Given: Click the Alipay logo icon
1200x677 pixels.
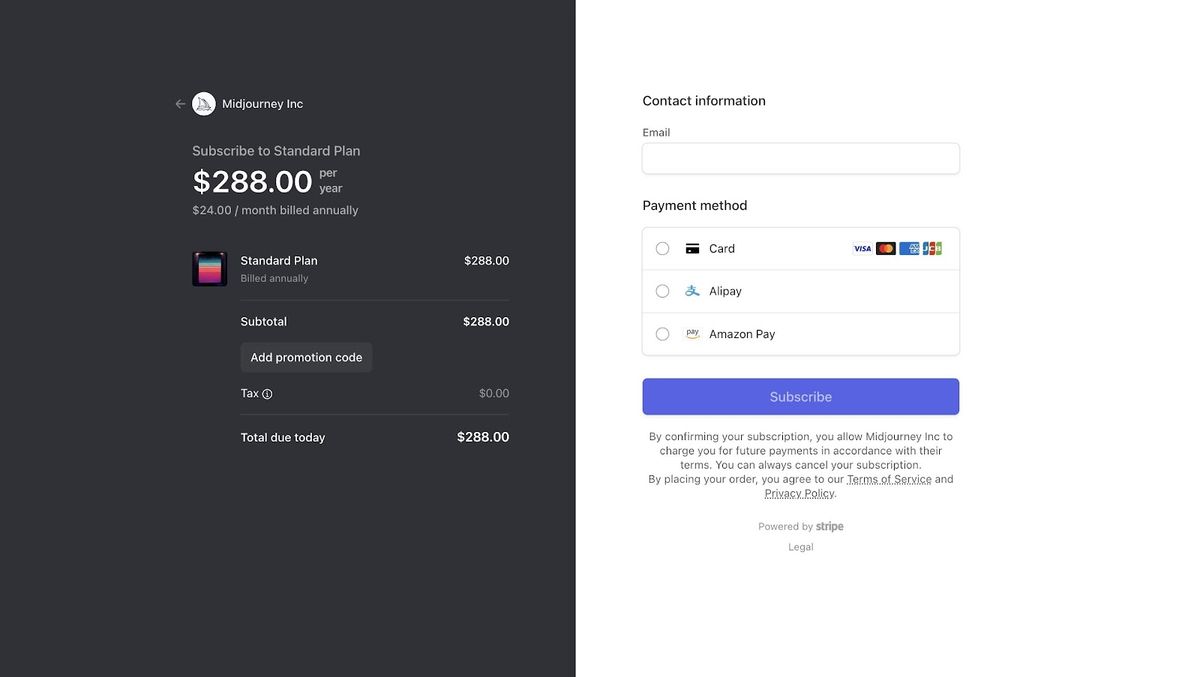Looking at the screenshot, I should point(692,291).
